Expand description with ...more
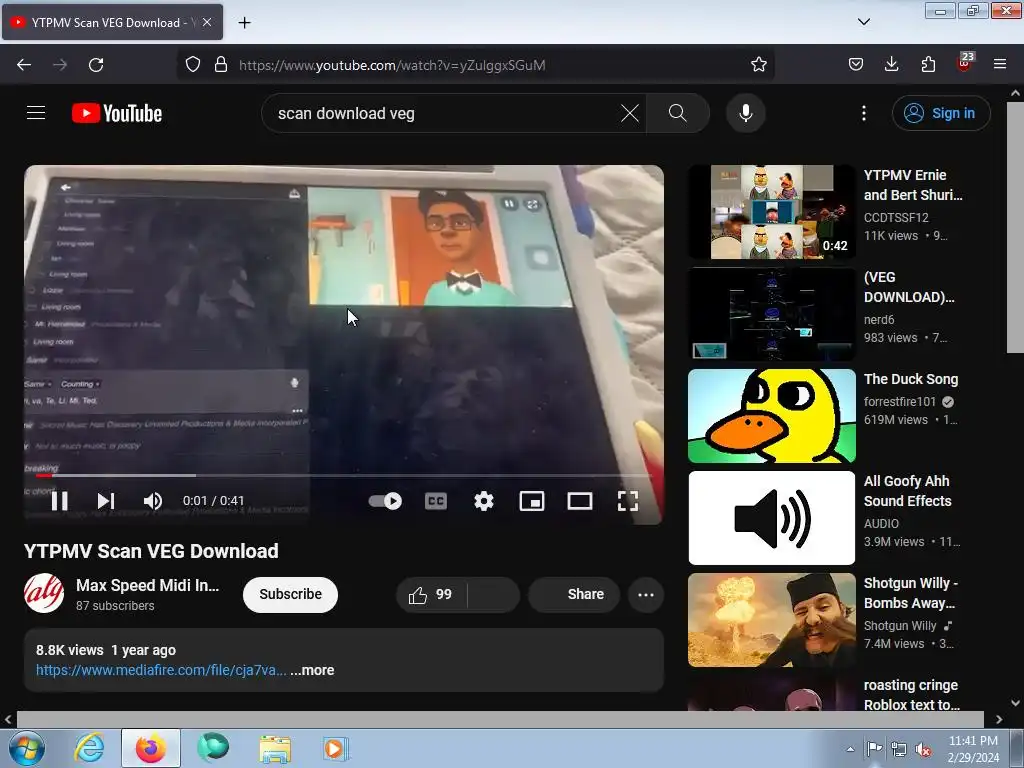This screenshot has width=1024, height=768. (x=312, y=670)
